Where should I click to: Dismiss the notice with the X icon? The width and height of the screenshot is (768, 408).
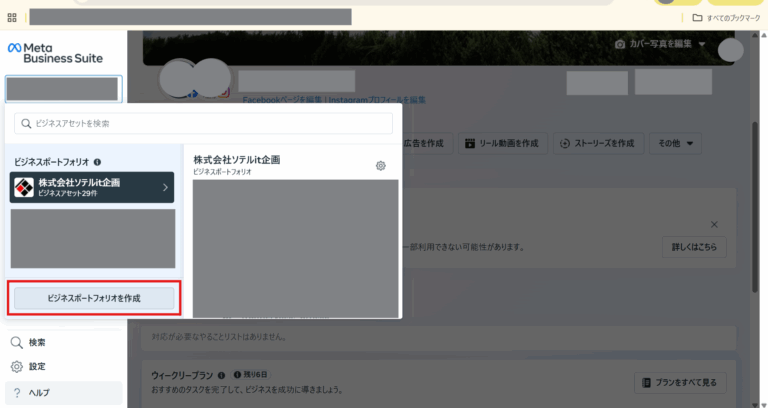point(714,224)
